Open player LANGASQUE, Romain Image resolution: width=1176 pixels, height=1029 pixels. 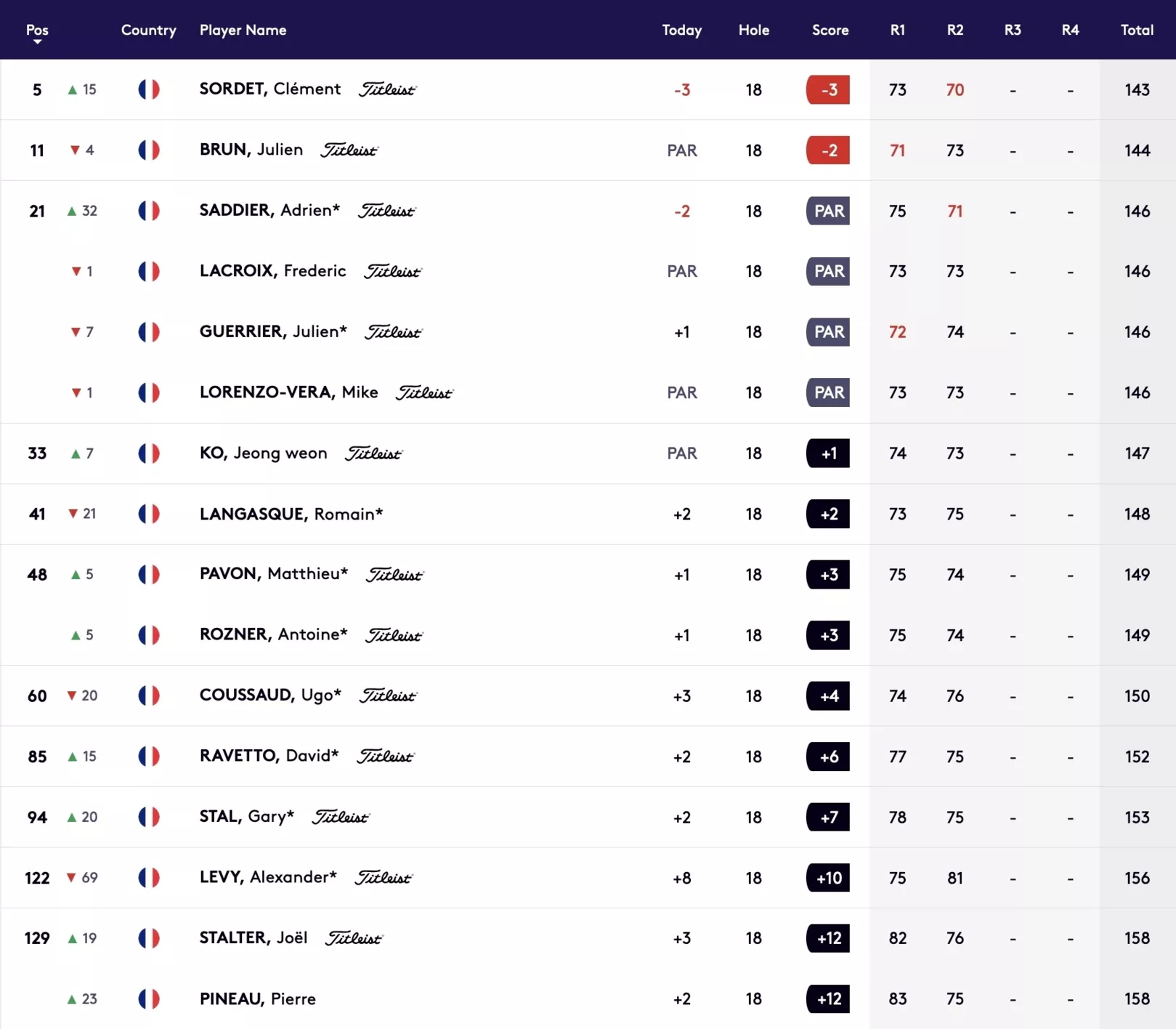[x=291, y=514]
